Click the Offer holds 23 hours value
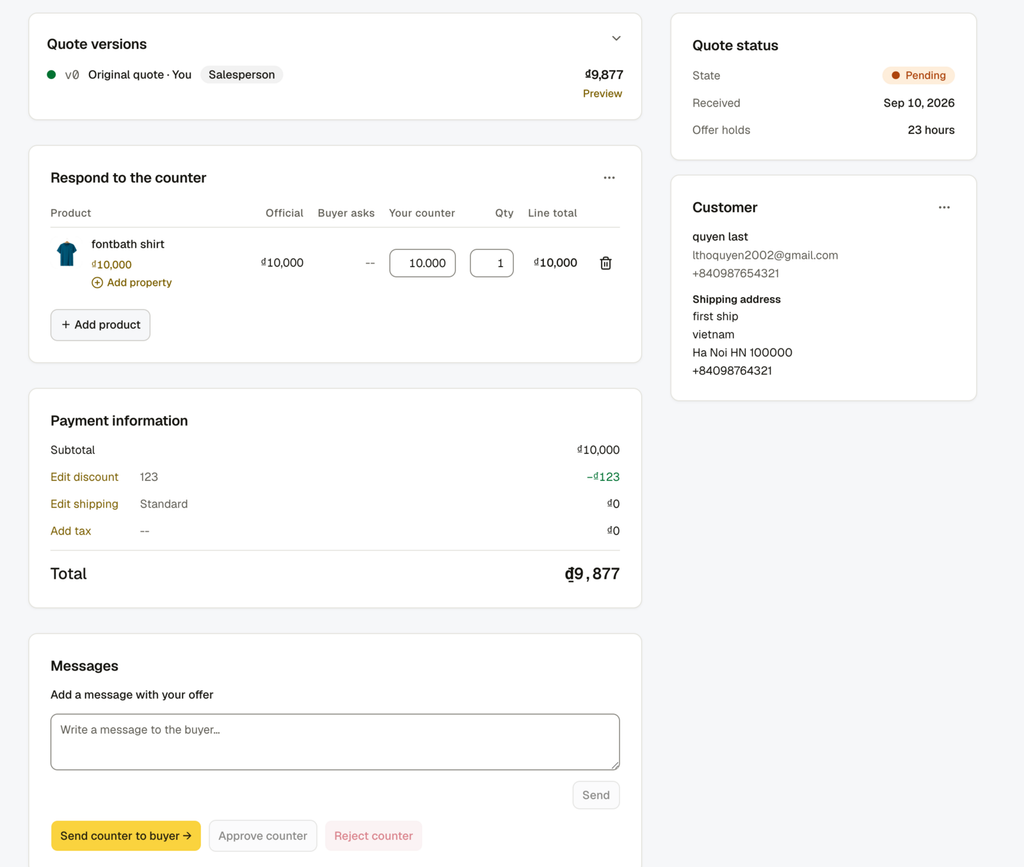Screen dimensions: 1024x867 [x=931, y=130]
